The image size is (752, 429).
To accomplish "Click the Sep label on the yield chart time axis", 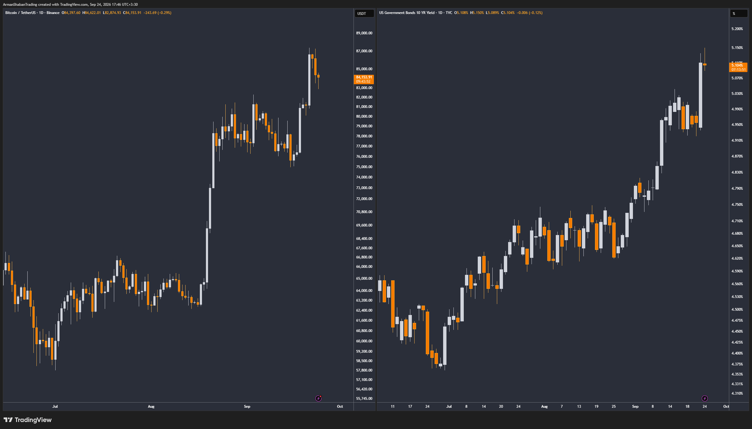I will [x=635, y=406].
